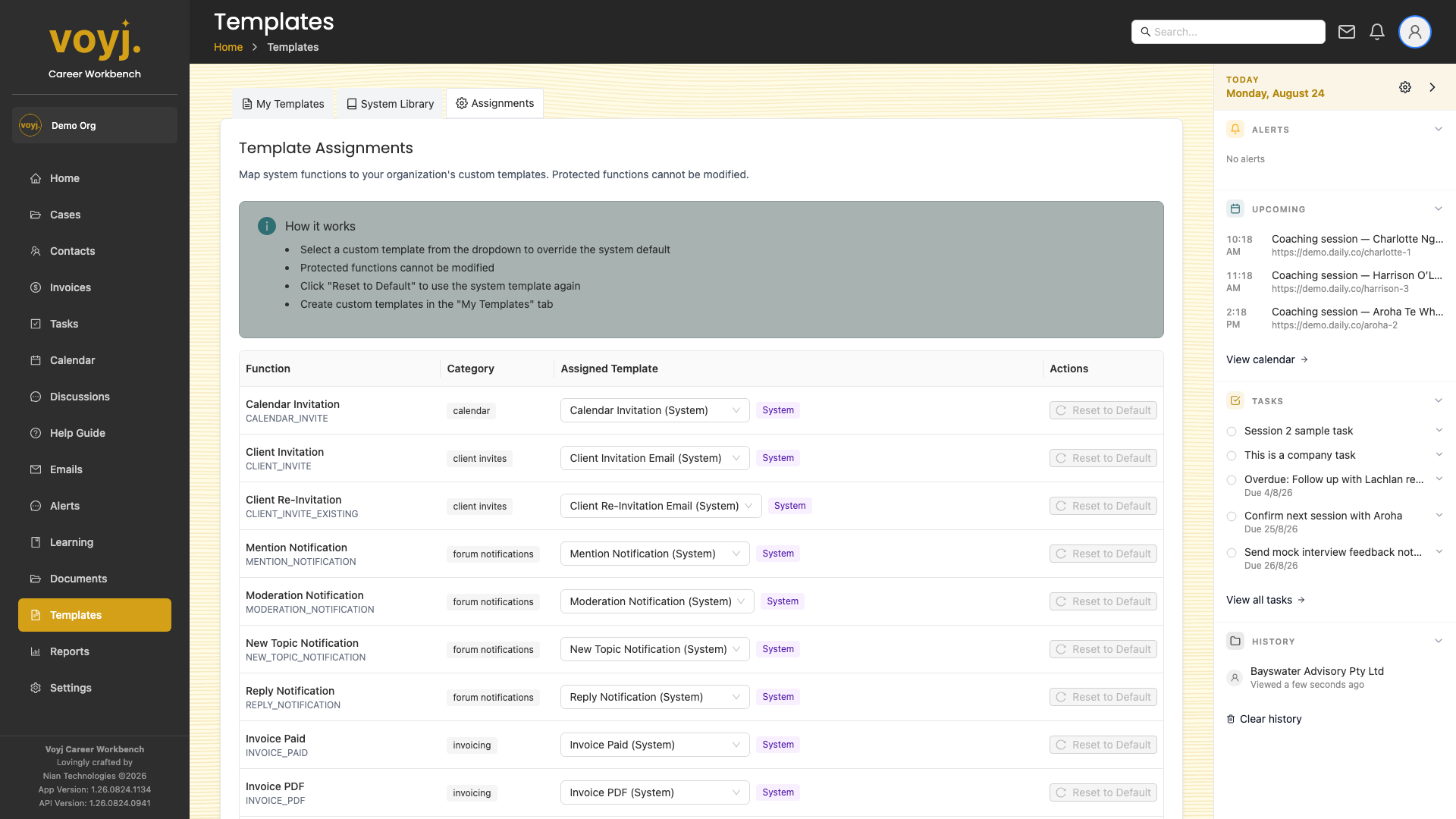Image resolution: width=1456 pixels, height=819 pixels.
Task: Mark 'Overdue: Follow up with Lachlan' task complete
Action: pos(1232,480)
